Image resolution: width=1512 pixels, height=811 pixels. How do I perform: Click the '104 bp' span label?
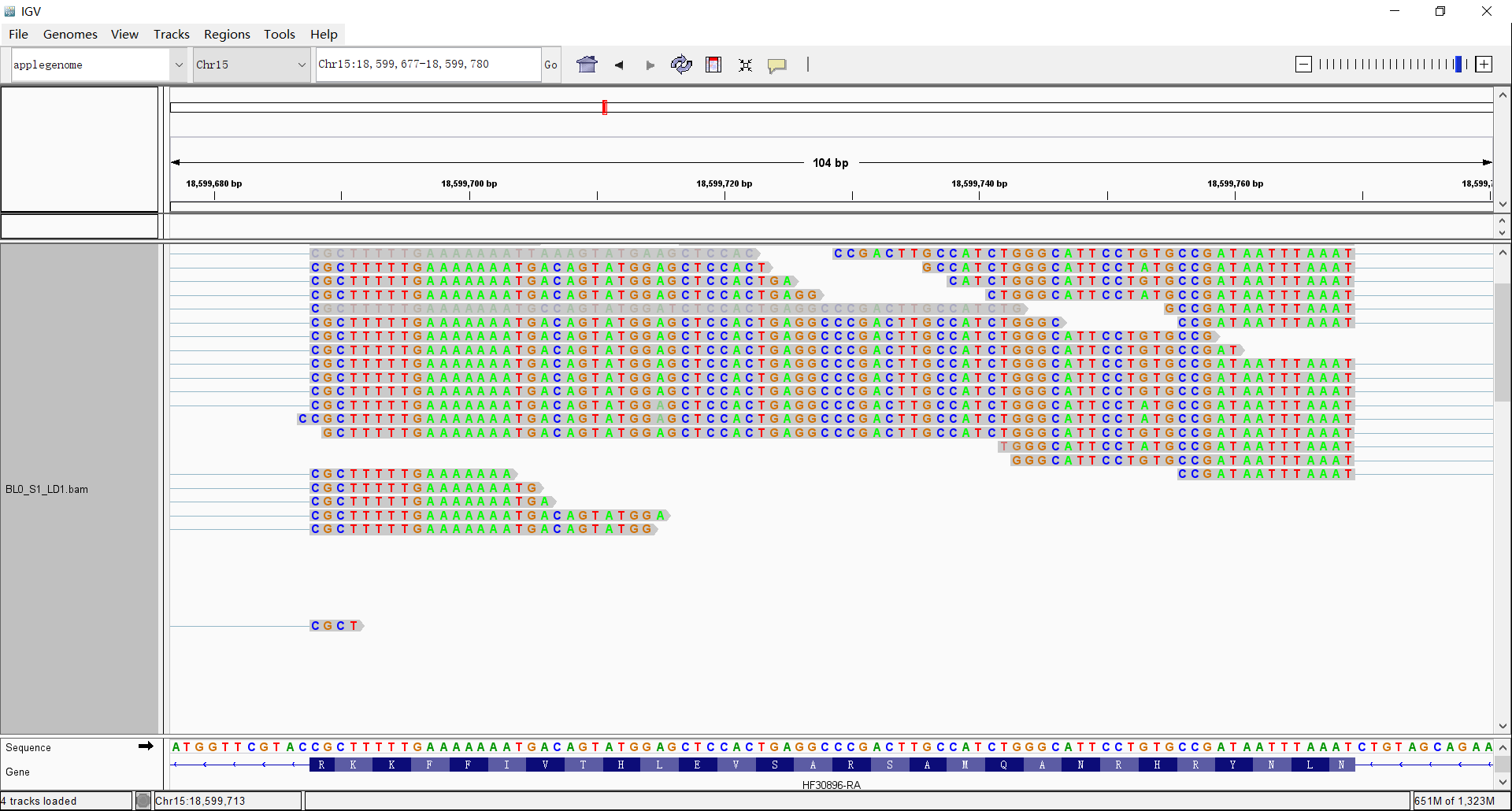coord(831,163)
